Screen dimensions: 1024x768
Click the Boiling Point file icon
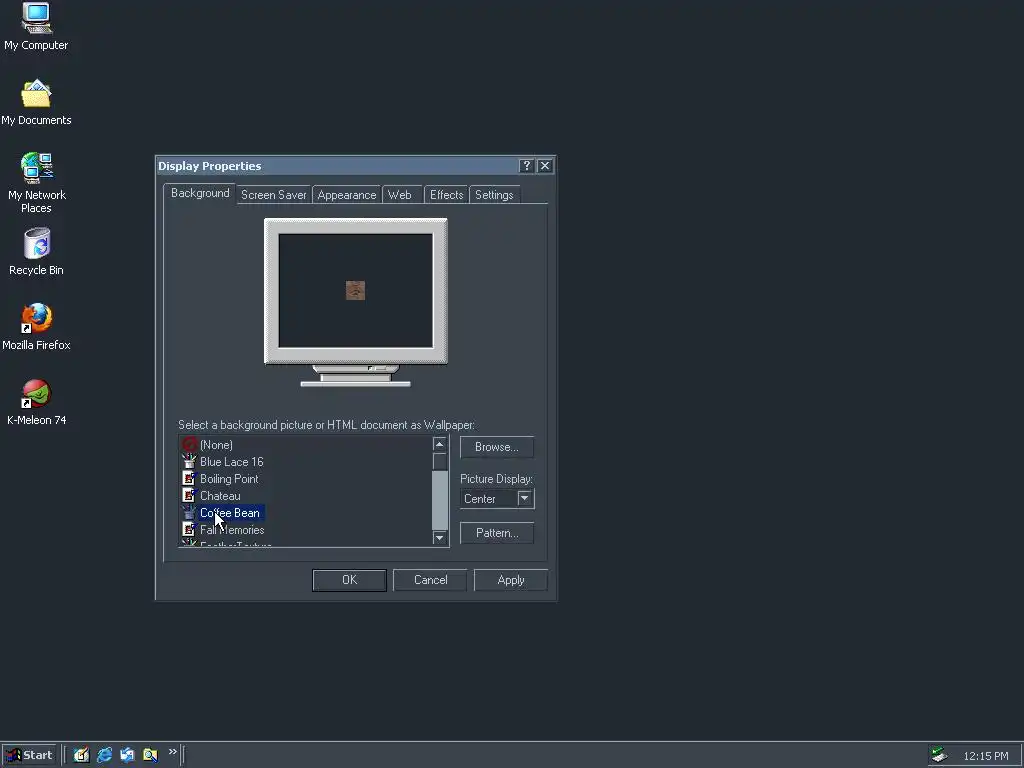[189, 479]
